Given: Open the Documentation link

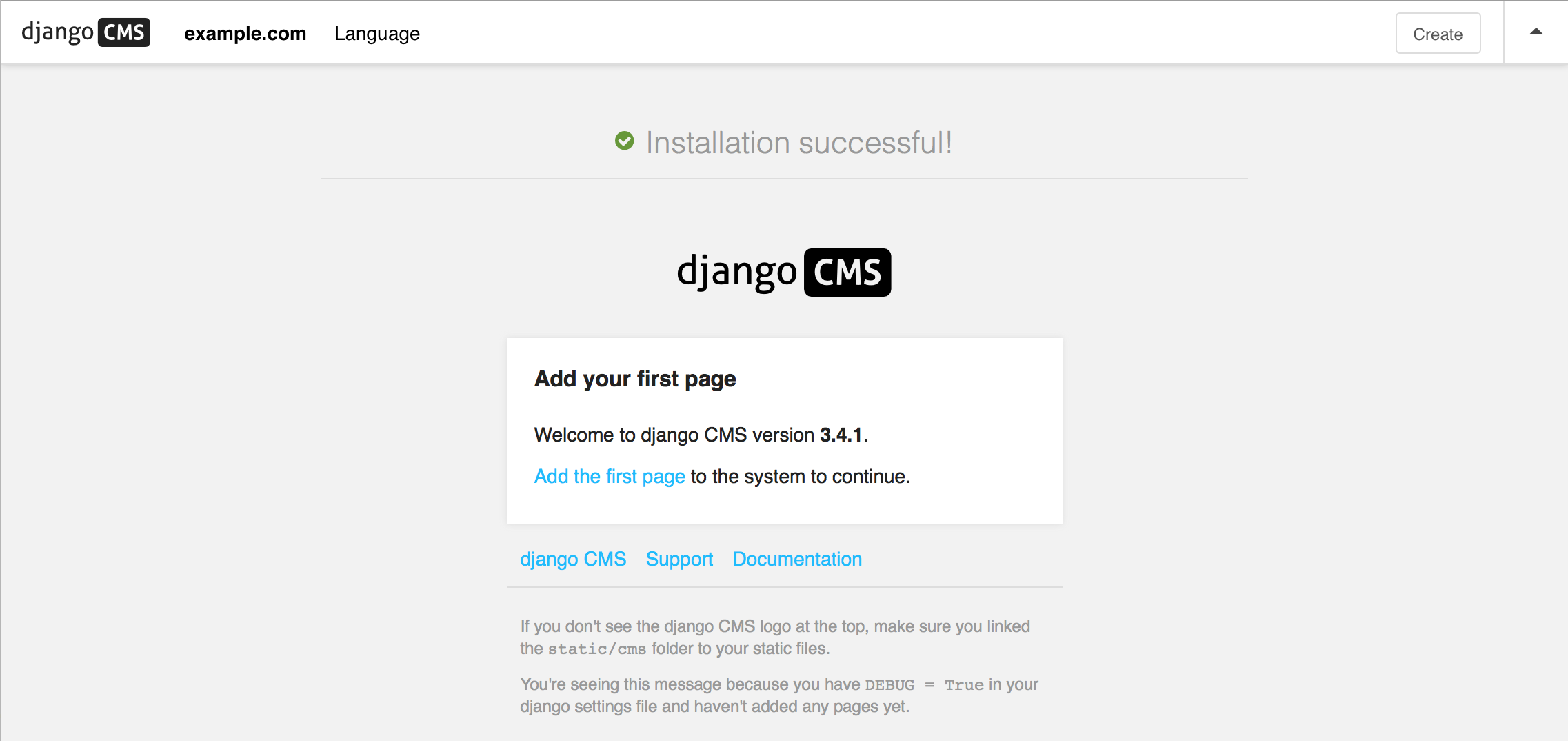Looking at the screenshot, I should (x=797, y=559).
